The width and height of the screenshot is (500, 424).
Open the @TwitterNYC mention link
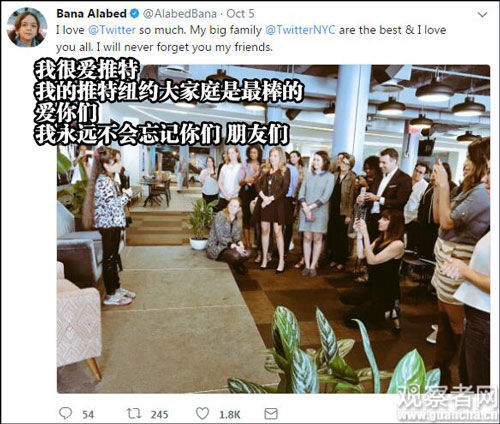pyautogui.click(x=300, y=30)
